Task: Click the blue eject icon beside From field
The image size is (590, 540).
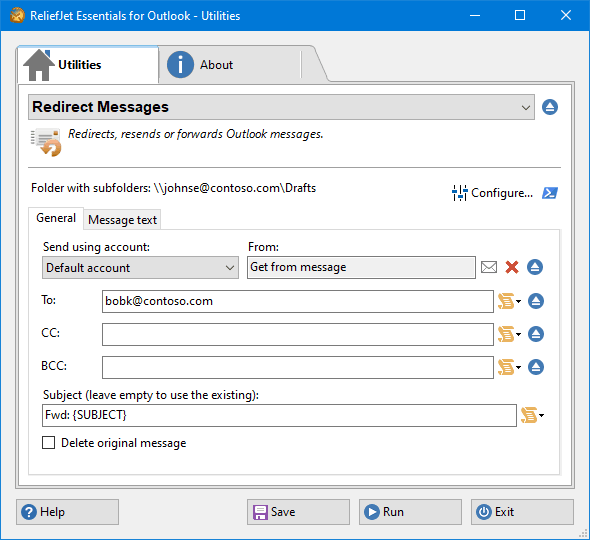Action: [535, 267]
